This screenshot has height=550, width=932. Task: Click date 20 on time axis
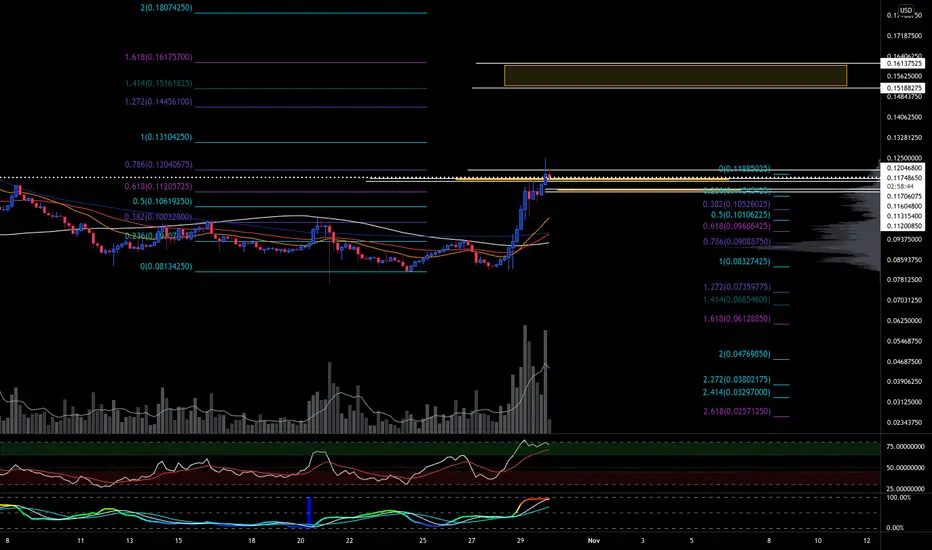pyautogui.click(x=300, y=540)
